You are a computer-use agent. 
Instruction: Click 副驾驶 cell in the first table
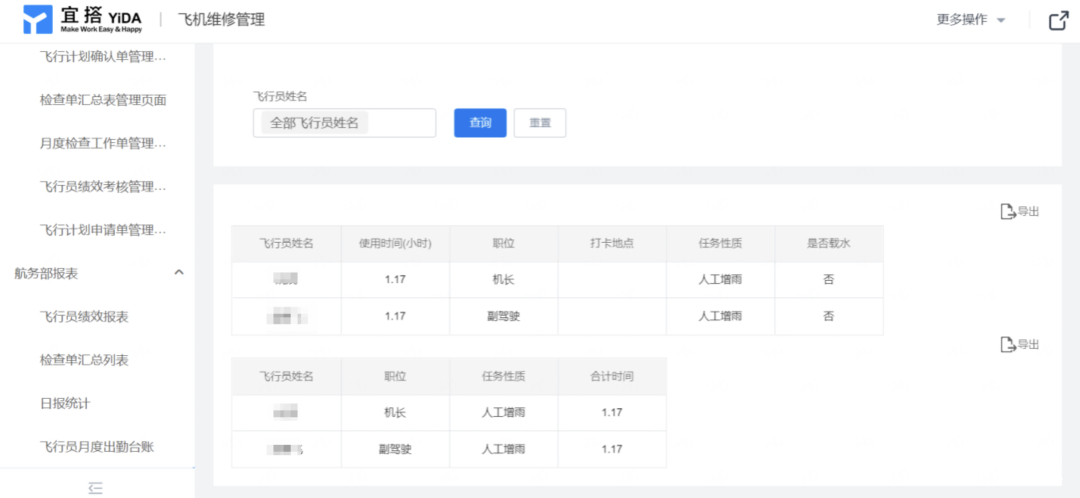click(503, 316)
